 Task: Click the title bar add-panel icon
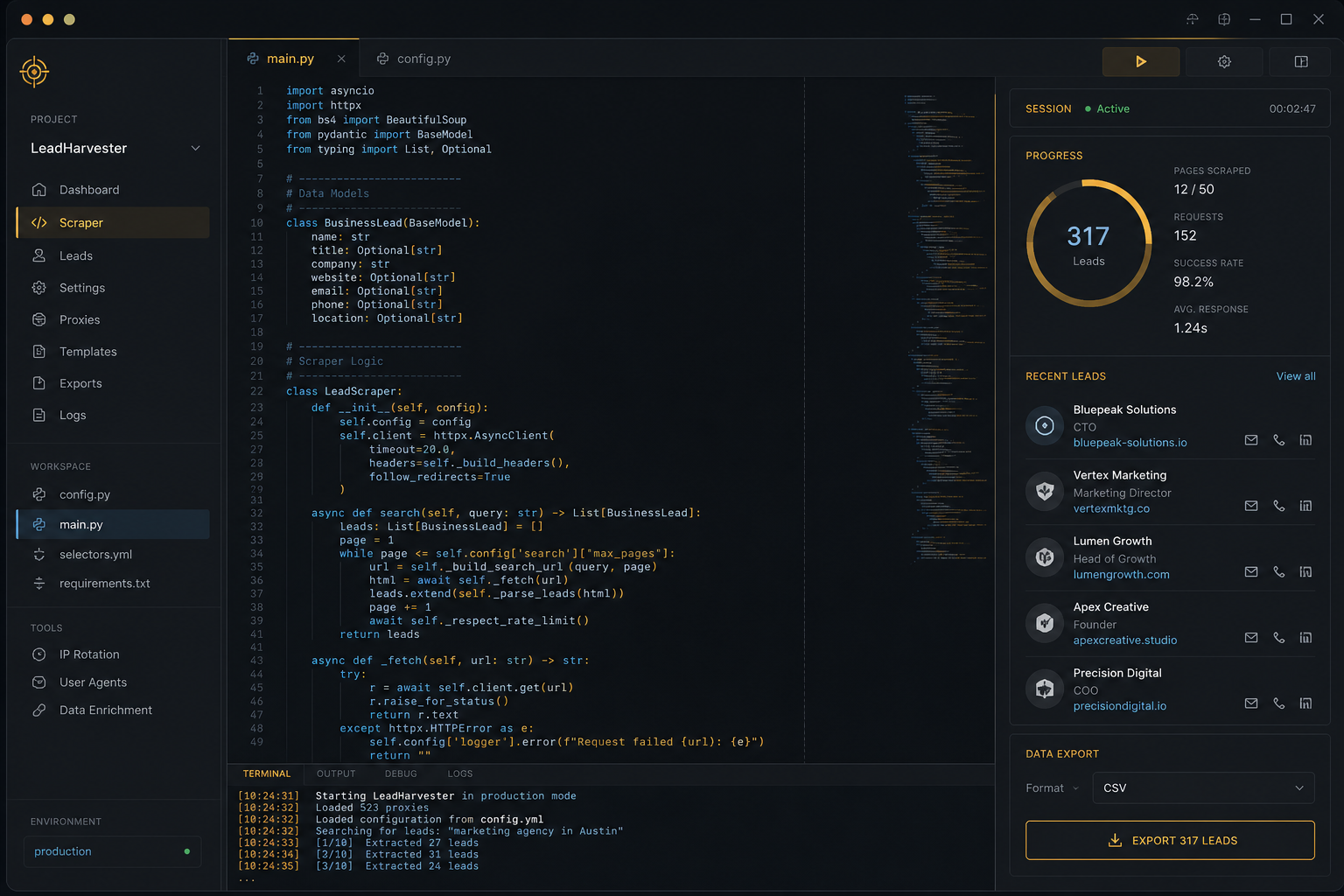click(1224, 19)
